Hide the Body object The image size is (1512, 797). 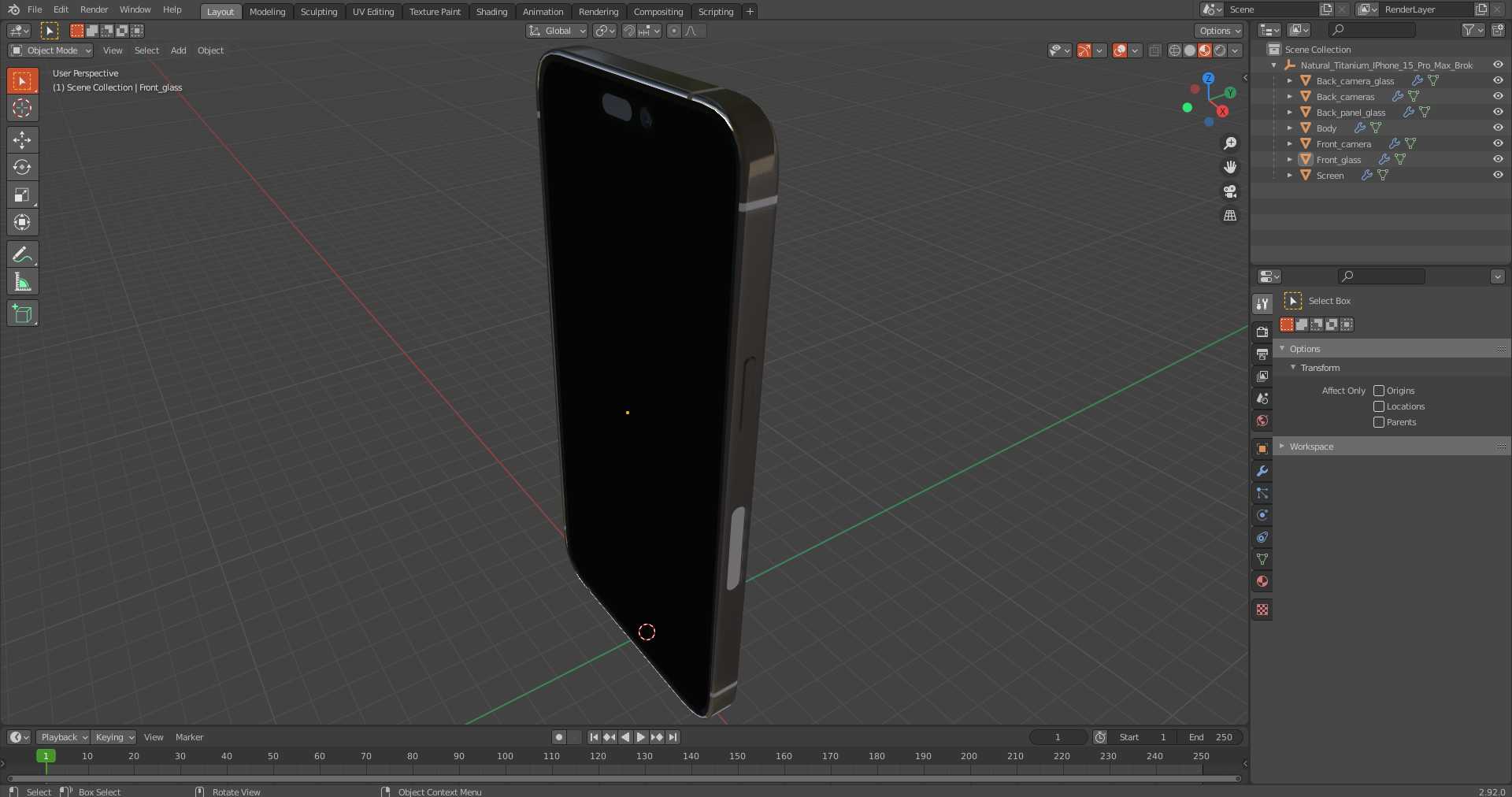click(x=1498, y=128)
